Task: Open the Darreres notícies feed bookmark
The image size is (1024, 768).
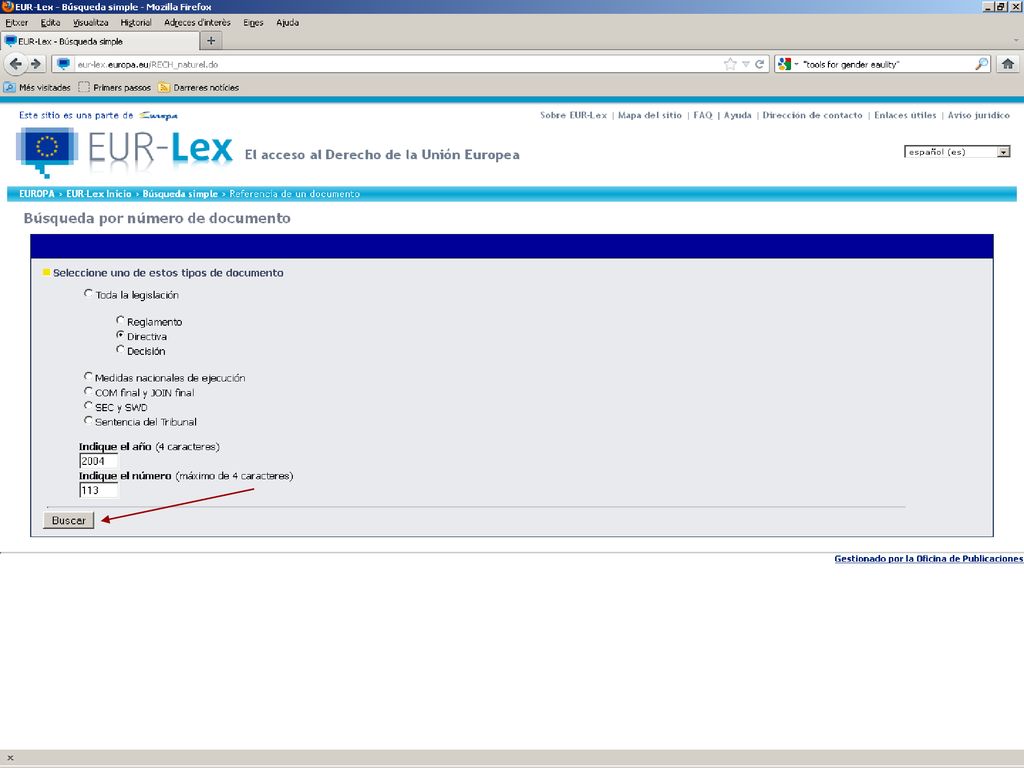Action: (199, 88)
